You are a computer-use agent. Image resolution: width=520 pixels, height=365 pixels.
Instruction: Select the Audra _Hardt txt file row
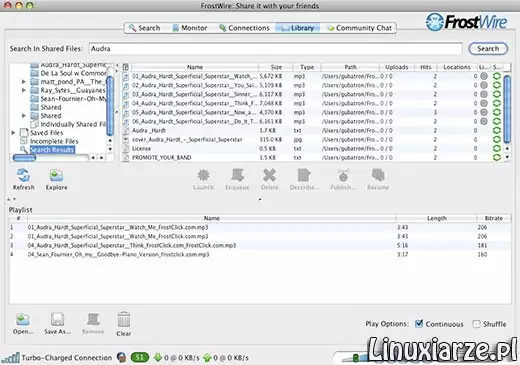(x=313, y=130)
